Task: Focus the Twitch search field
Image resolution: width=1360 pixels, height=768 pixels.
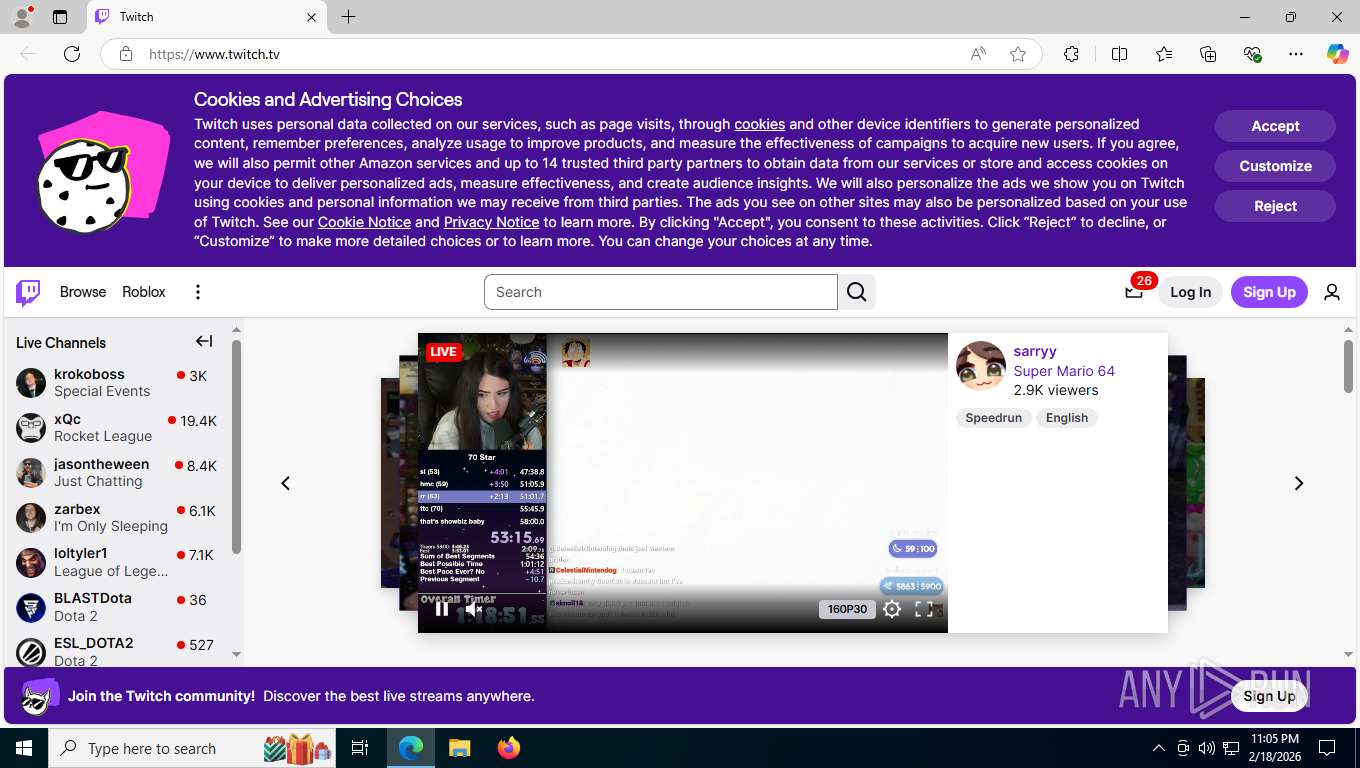Action: [660, 292]
